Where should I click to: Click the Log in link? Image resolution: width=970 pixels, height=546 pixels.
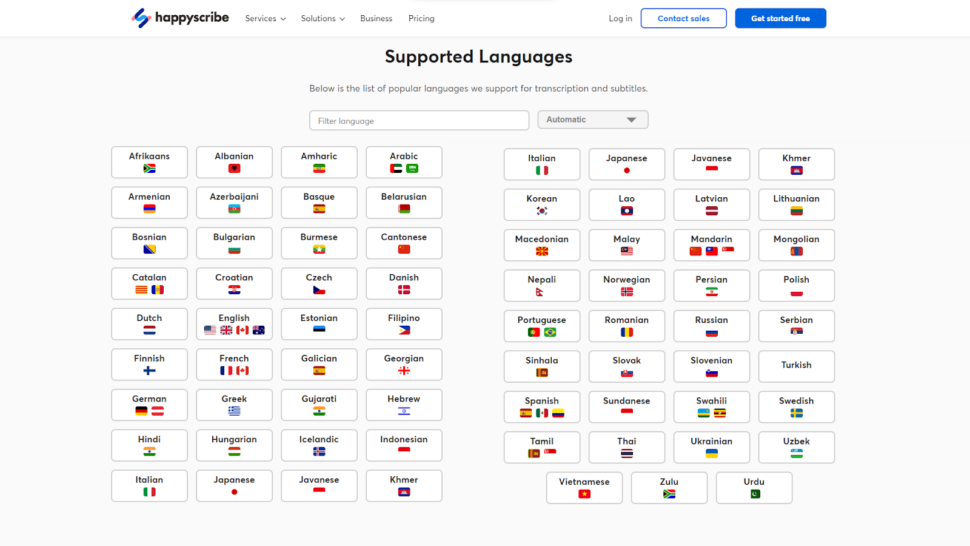(x=620, y=19)
